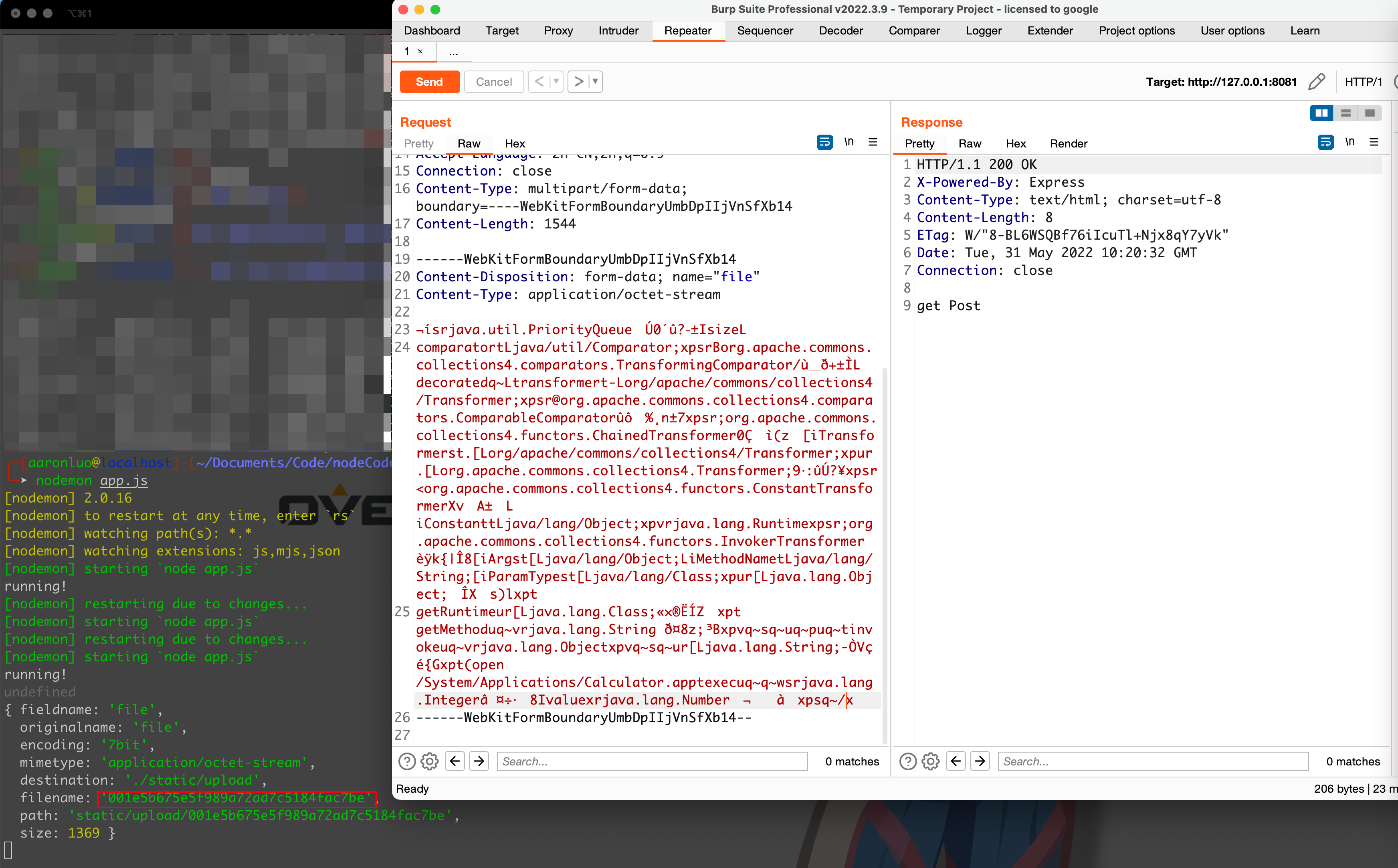This screenshot has height=868, width=1398.
Task: Open Response panel hamburger options menu
Action: [1374, 142]
